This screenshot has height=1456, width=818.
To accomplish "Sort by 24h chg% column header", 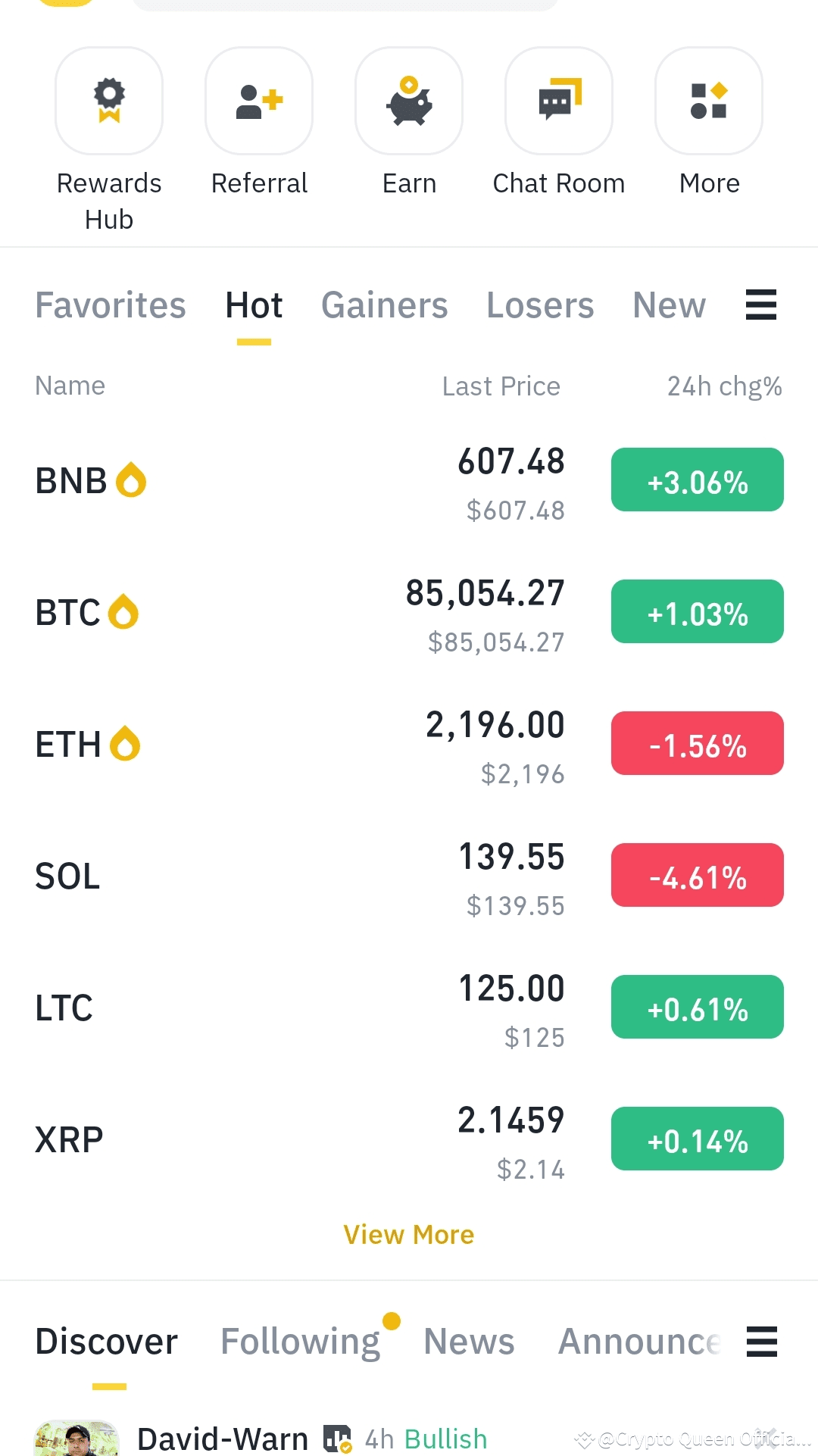I will click(x=724, y=386).
